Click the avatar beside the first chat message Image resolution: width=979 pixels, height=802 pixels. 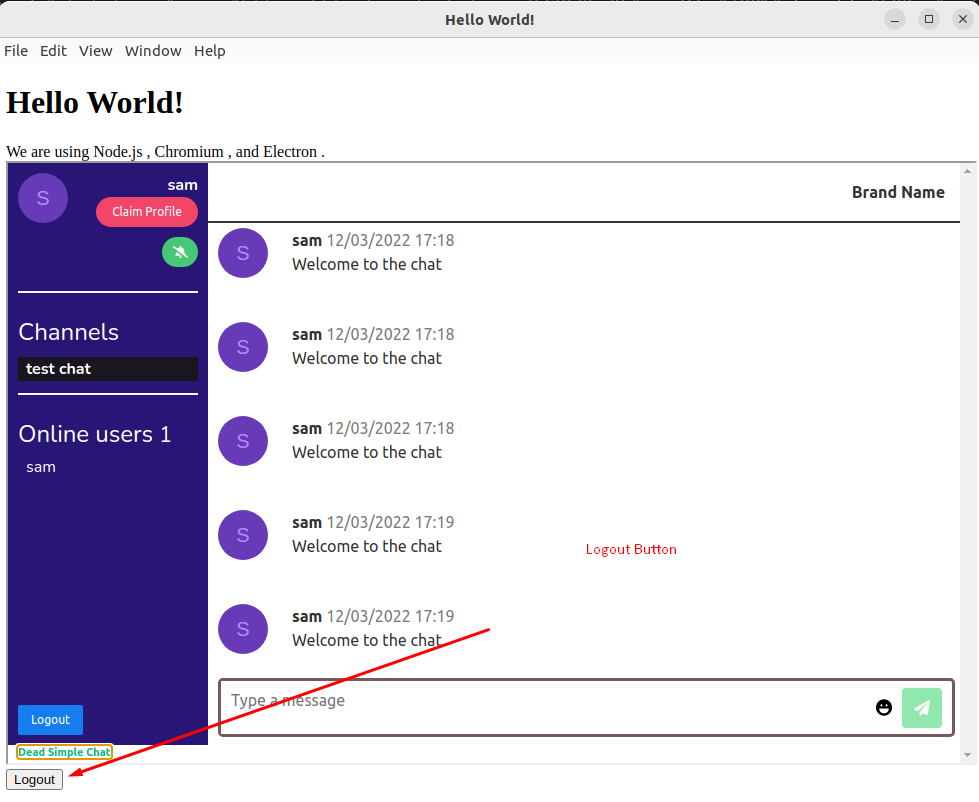(x=243, y=253)
